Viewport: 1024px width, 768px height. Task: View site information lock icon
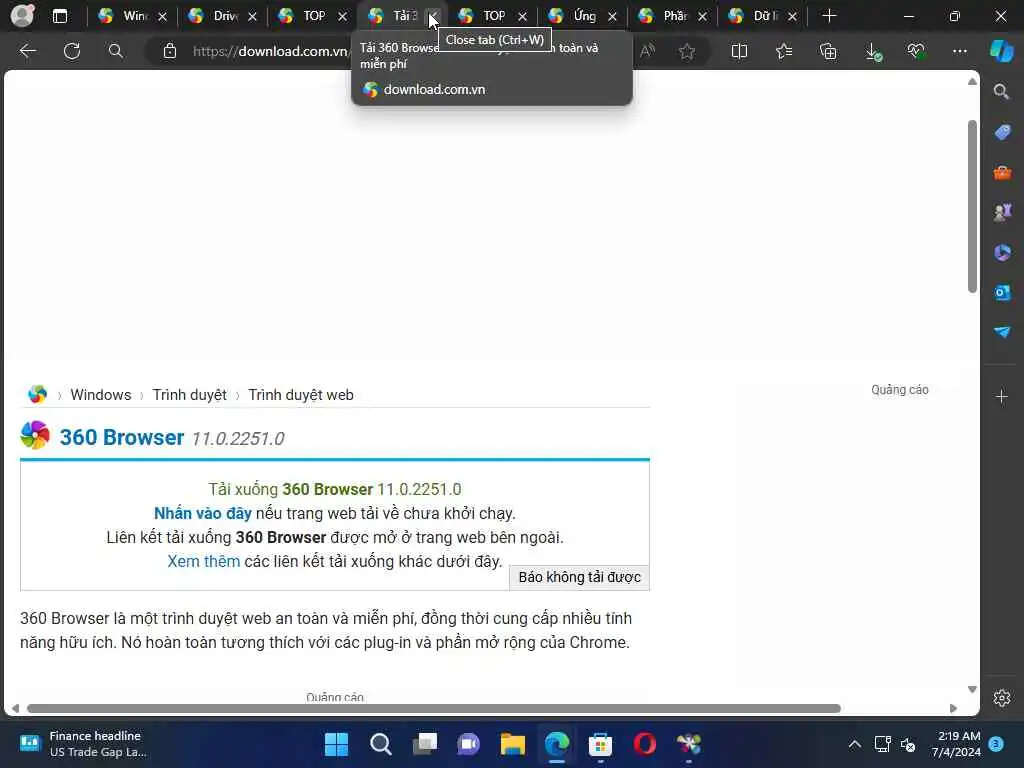pyautogui.click(x=170, y=51)
